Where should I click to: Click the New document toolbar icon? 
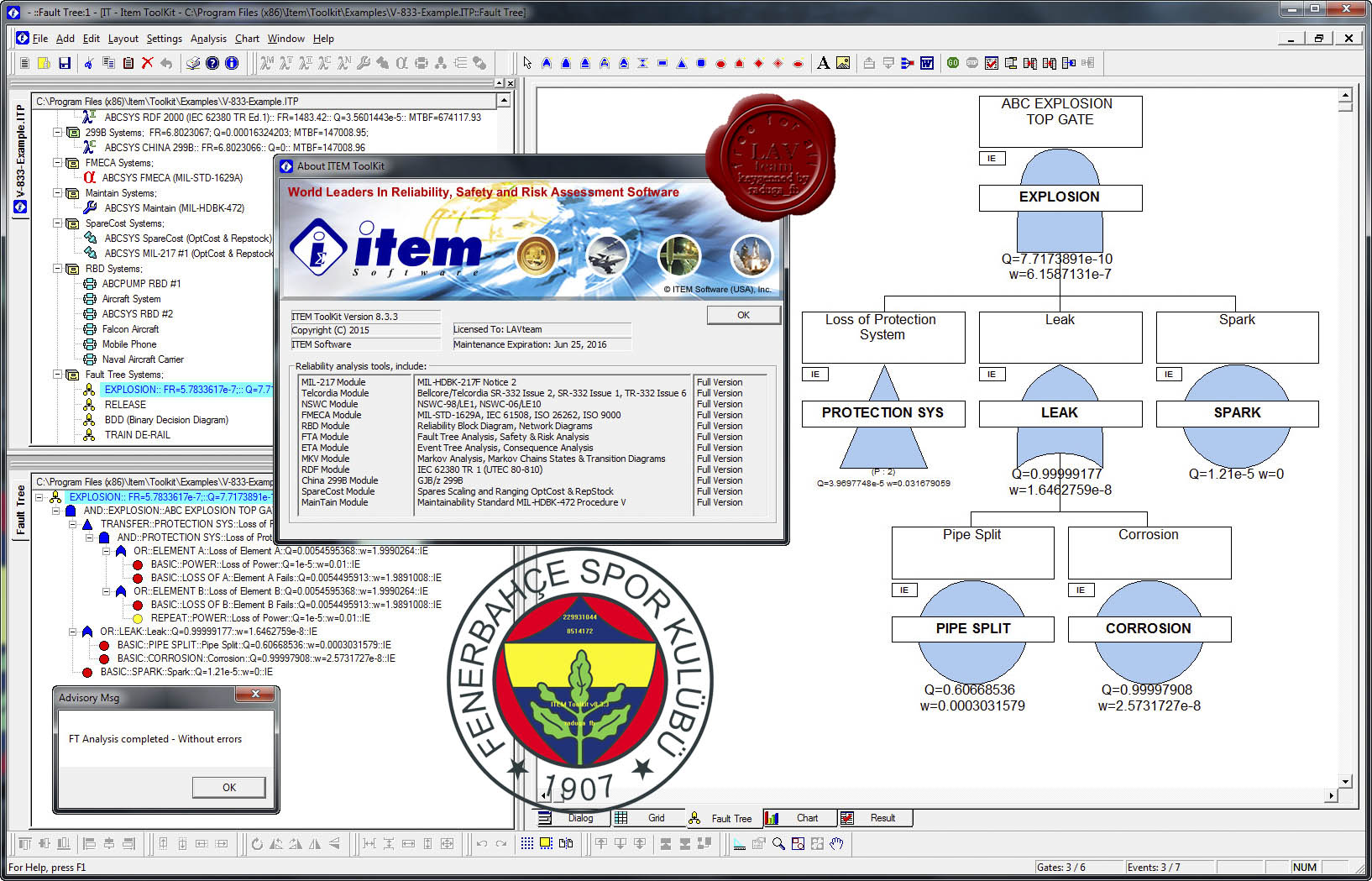(x=25, y=63)
